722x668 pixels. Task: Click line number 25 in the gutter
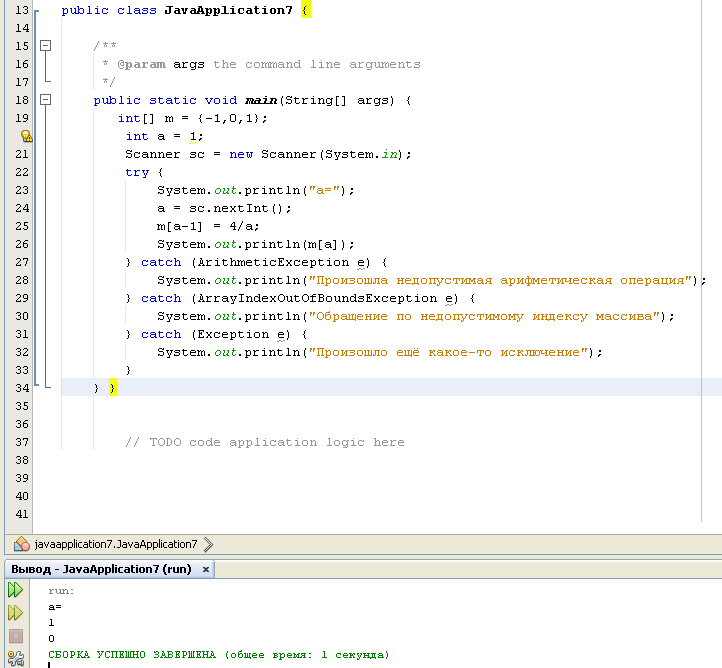click(x=22, y=226)
